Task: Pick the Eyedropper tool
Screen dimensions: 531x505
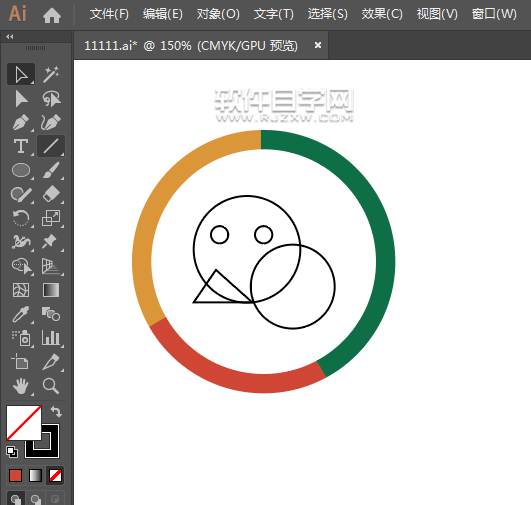Action: pyautogui.click(x=21, y=314)
